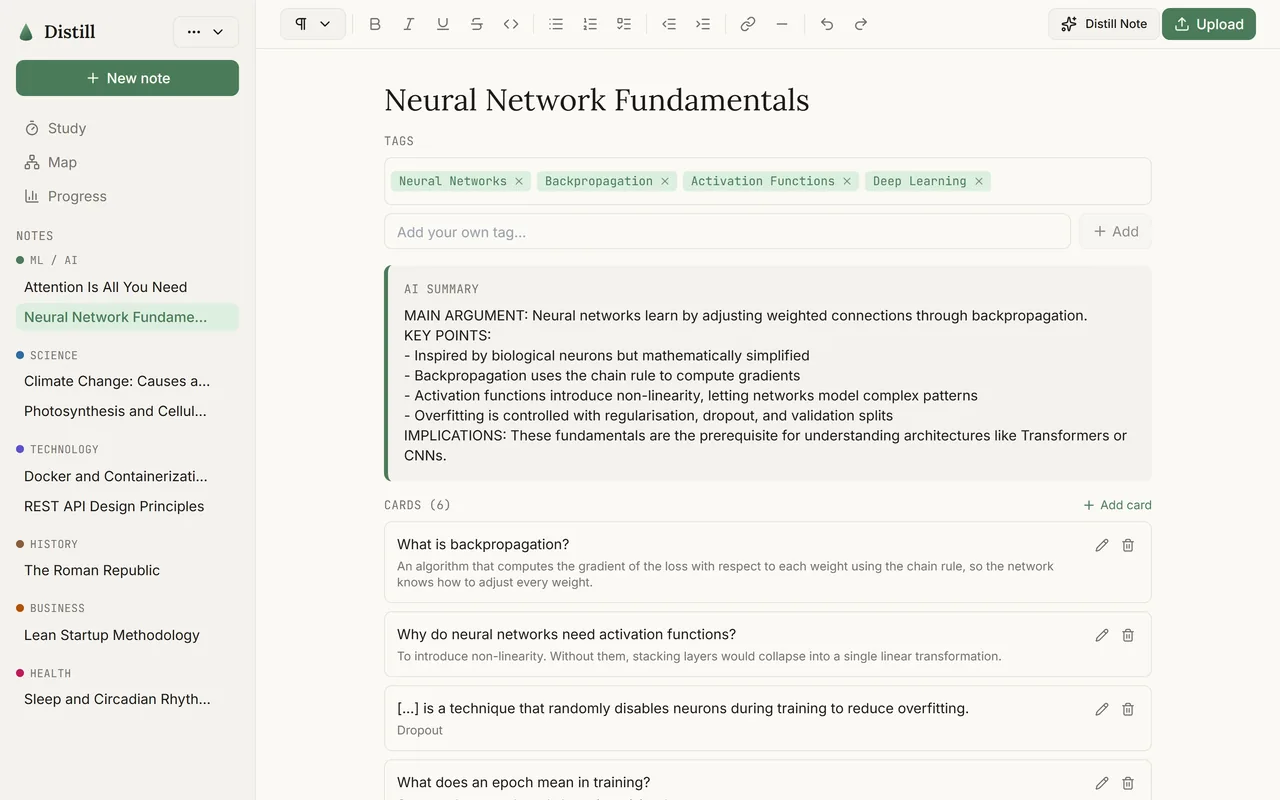Toggle italic text formatting

409,24
